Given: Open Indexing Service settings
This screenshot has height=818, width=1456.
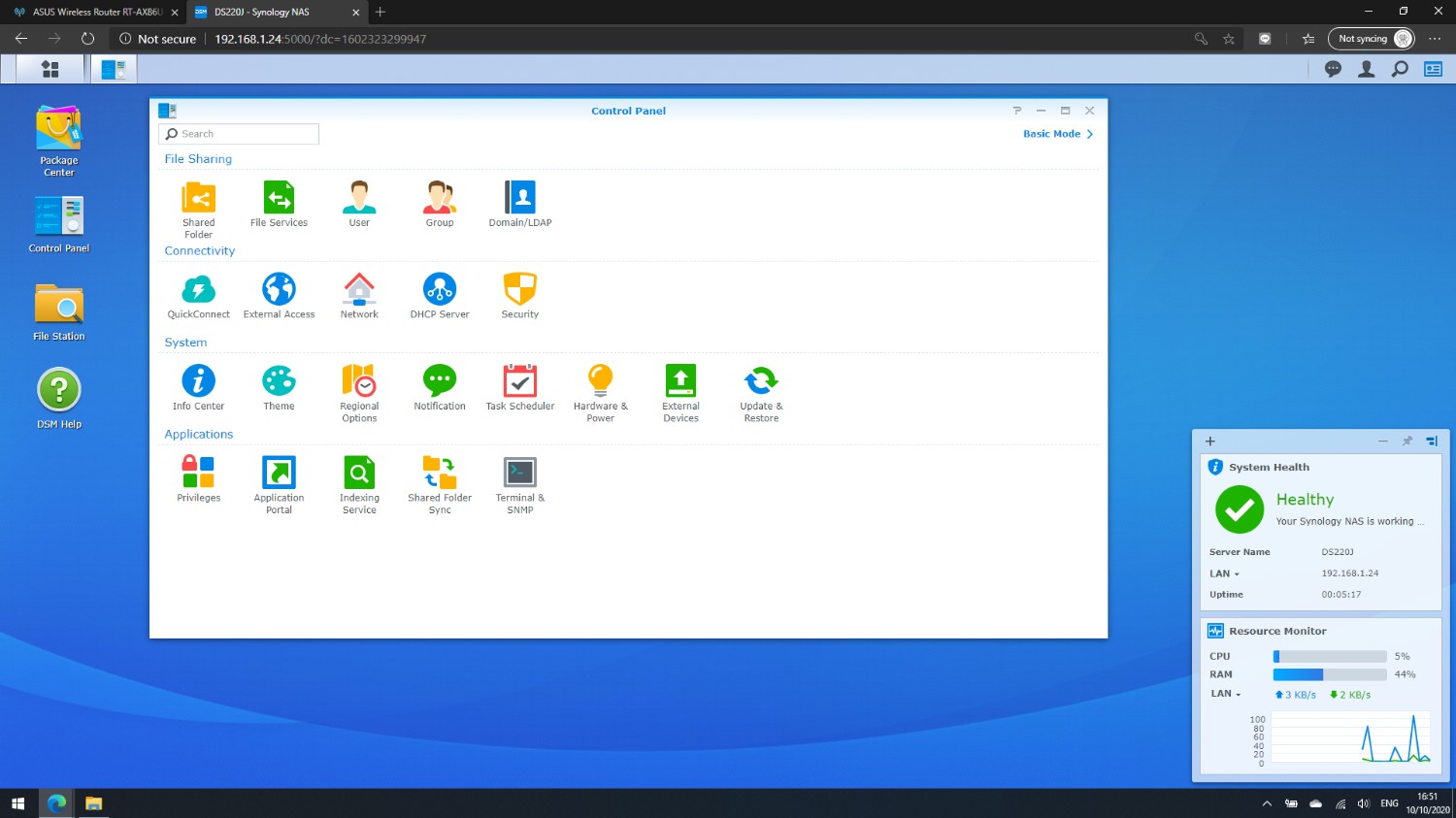Looking at the screenshot, I should (359, 485).
